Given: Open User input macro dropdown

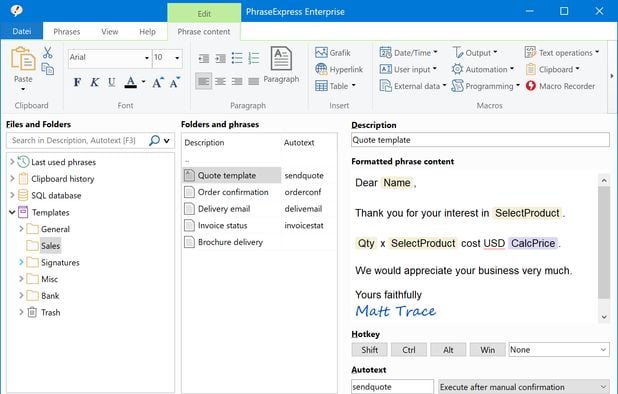Looking at the screenshot, I should click(x=434, y=69).
